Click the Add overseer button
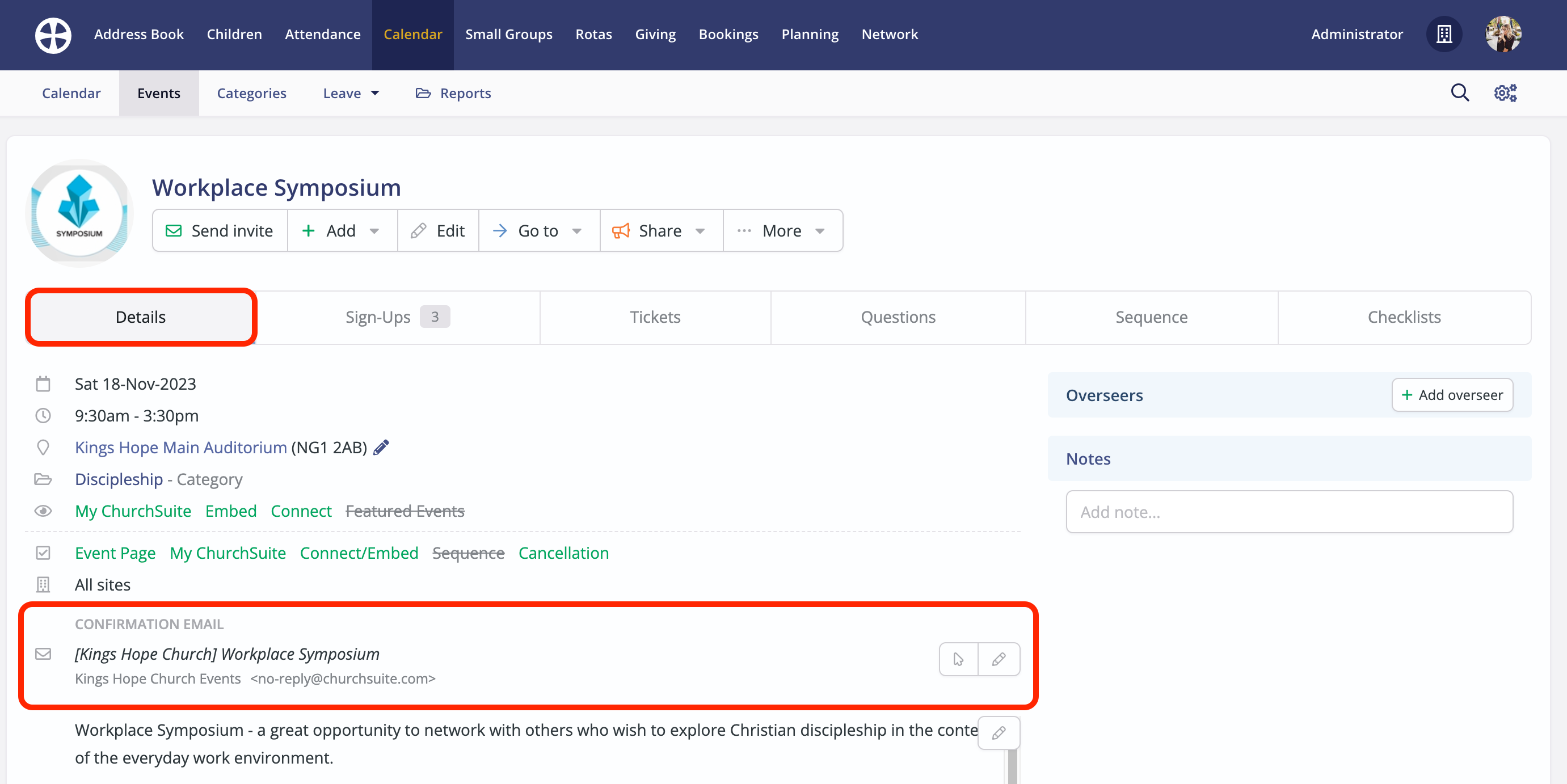This screenshot has width=1567, height=784. (1451, 395)
